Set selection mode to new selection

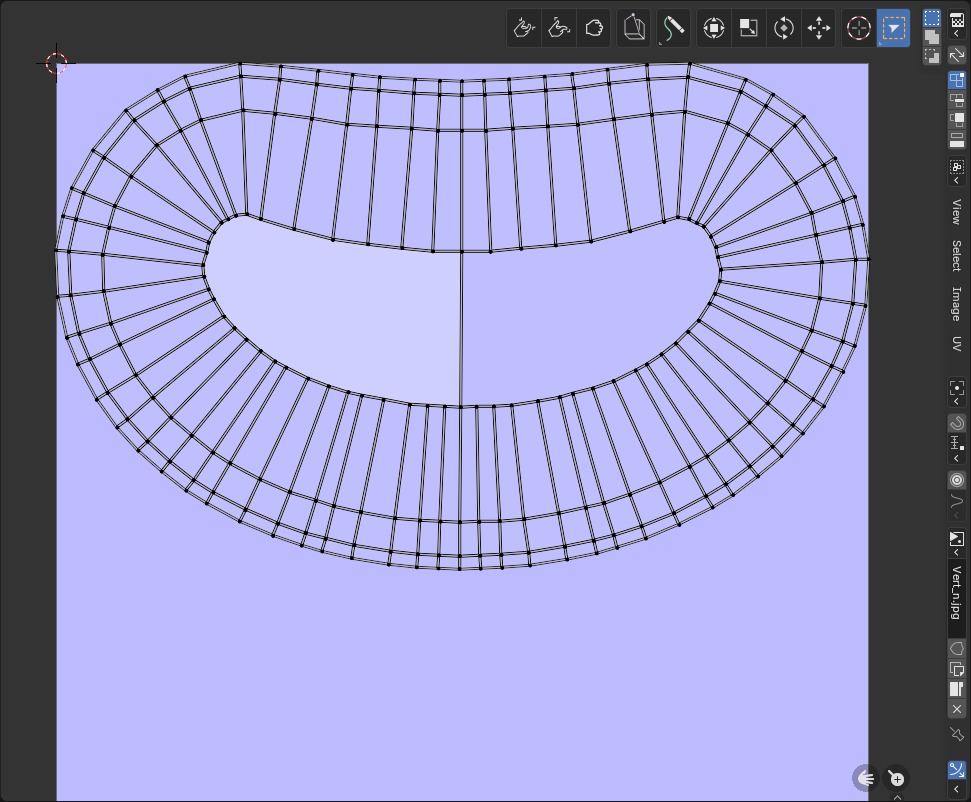(x=932, y=18)
